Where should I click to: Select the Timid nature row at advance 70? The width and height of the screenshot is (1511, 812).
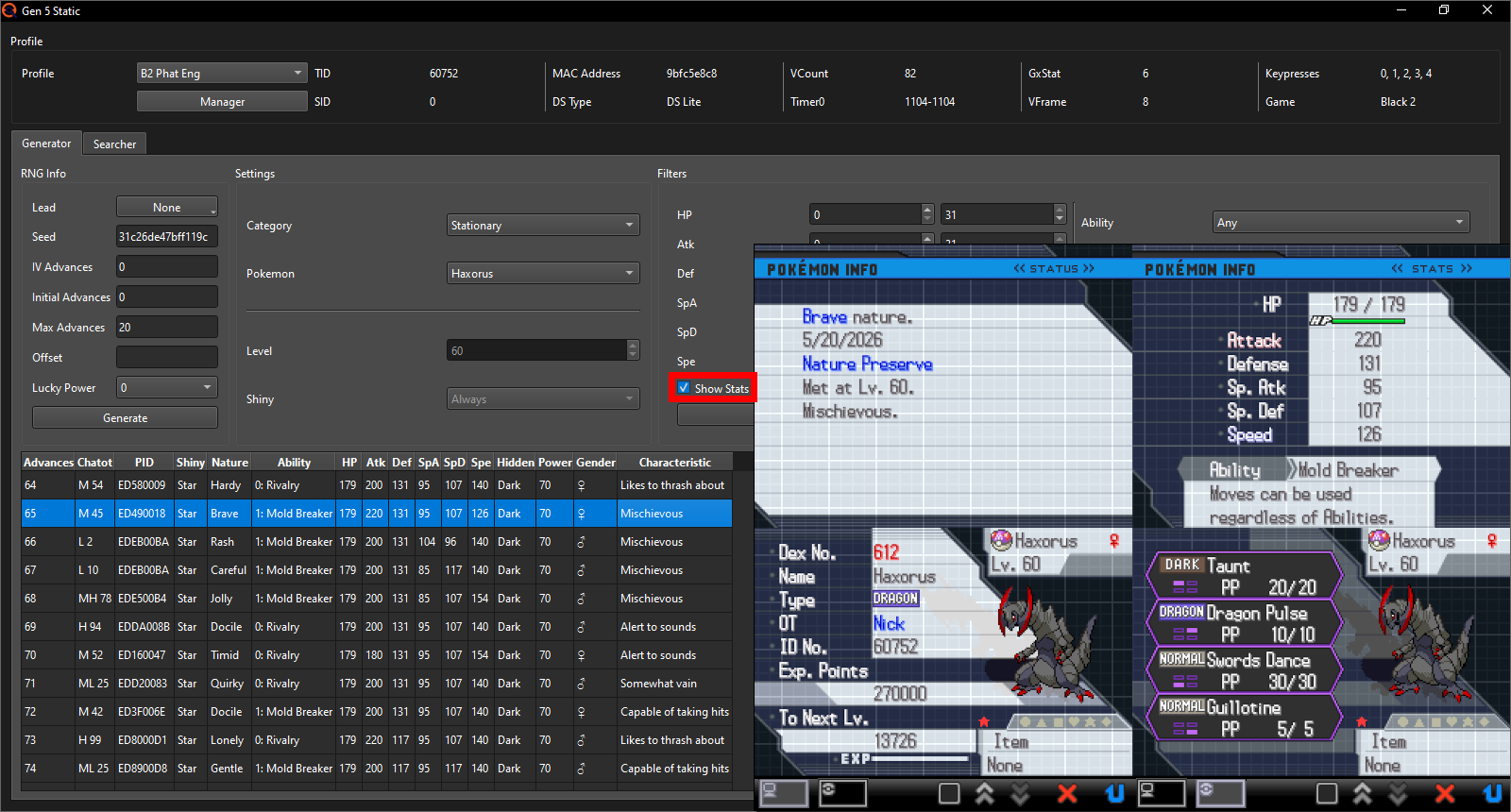[x=377, y=655]
